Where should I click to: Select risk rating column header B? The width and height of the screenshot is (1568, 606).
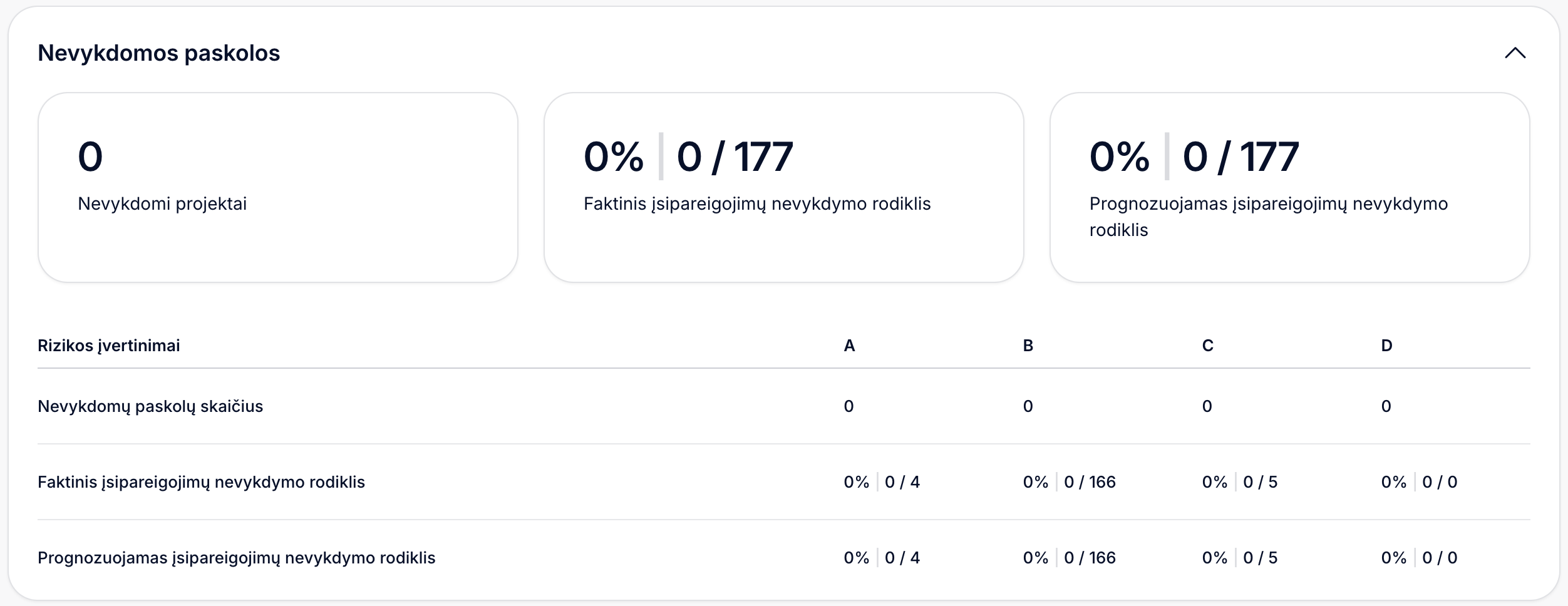(x=1028, y=346)
